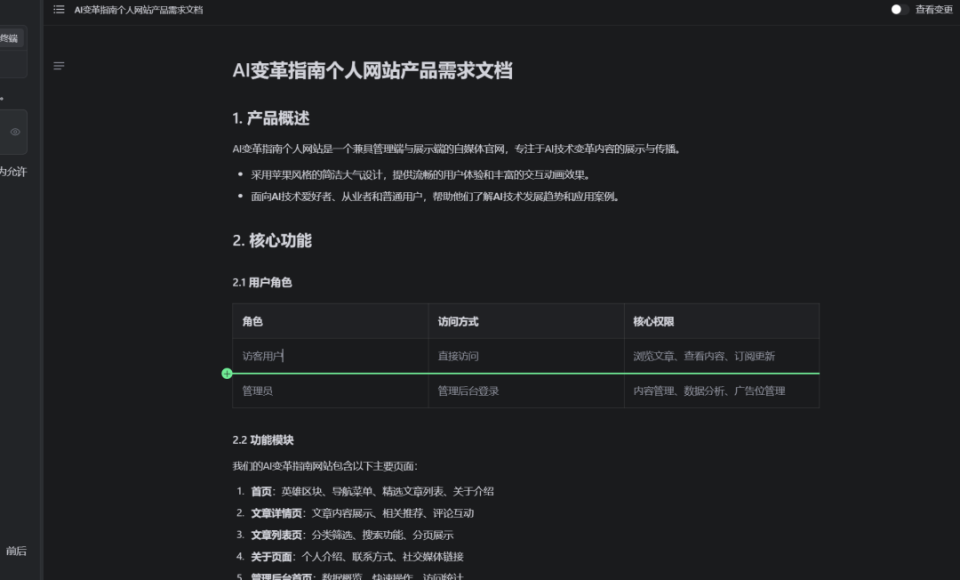Click the list icon beside the document title
The height and width of the screenshot is (580, 960).
pos(59,9)
